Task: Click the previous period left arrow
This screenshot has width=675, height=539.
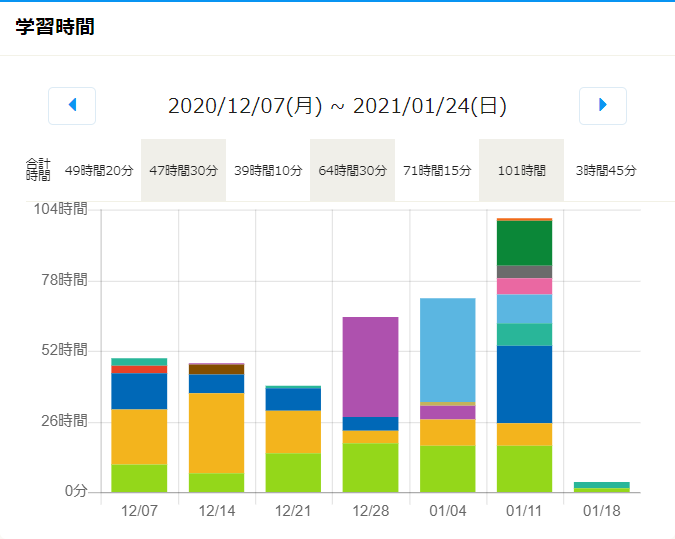Action: [x=72, y=105]
